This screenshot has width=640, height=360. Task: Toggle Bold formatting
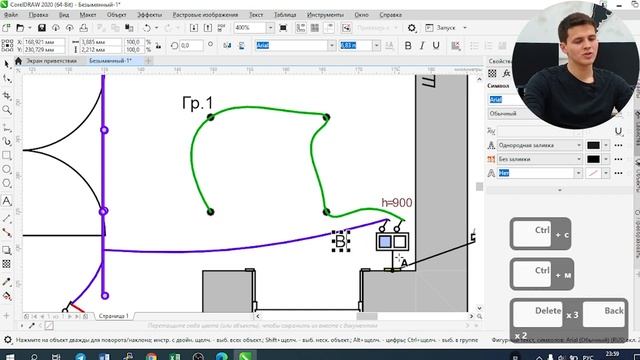coord(408,46)
